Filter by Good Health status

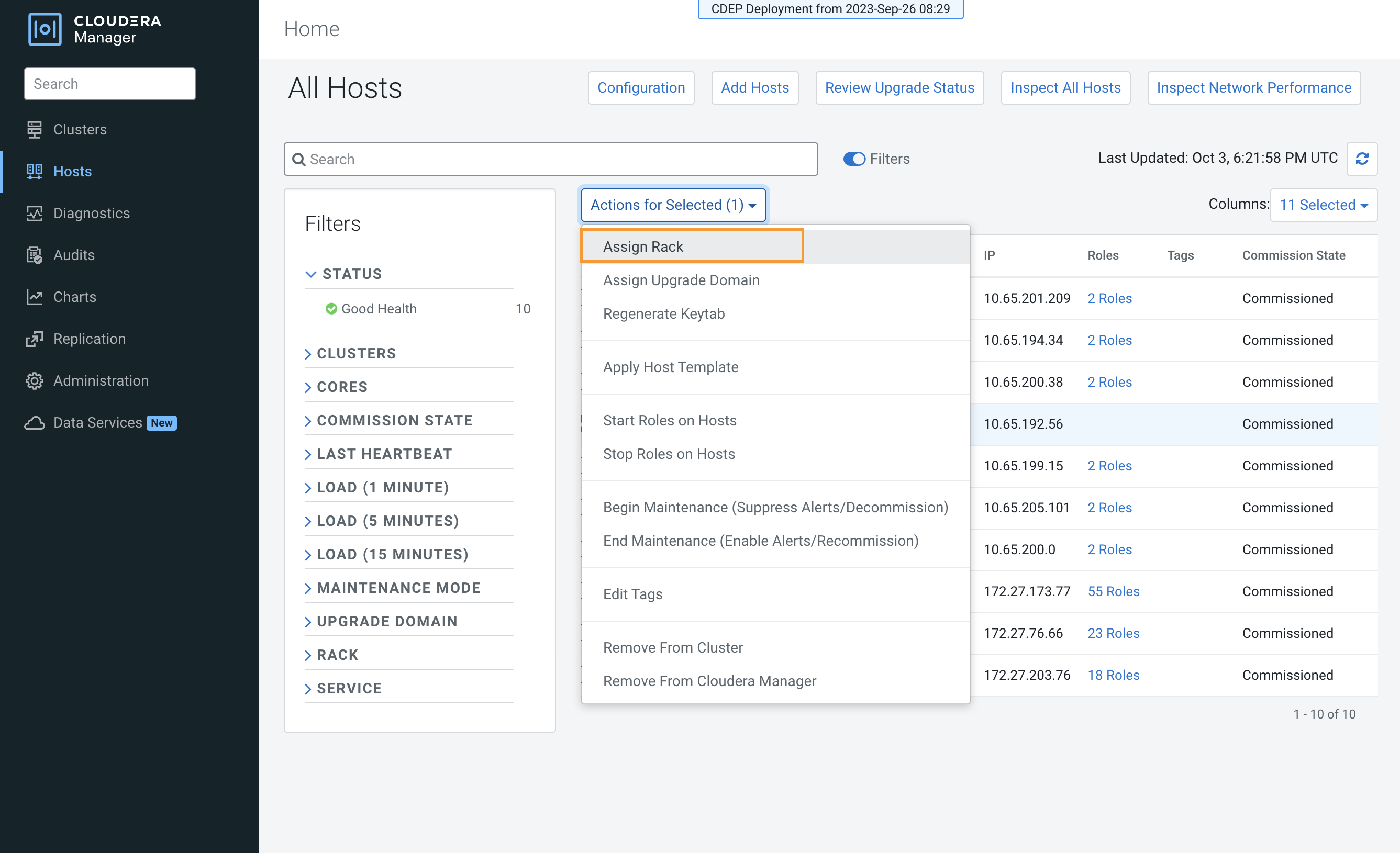(x=379, y=309)
